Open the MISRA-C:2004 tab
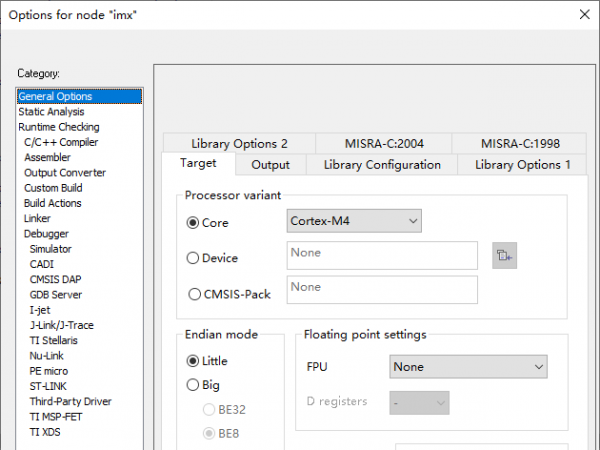600x450 pixels. (x=391, y=143)
